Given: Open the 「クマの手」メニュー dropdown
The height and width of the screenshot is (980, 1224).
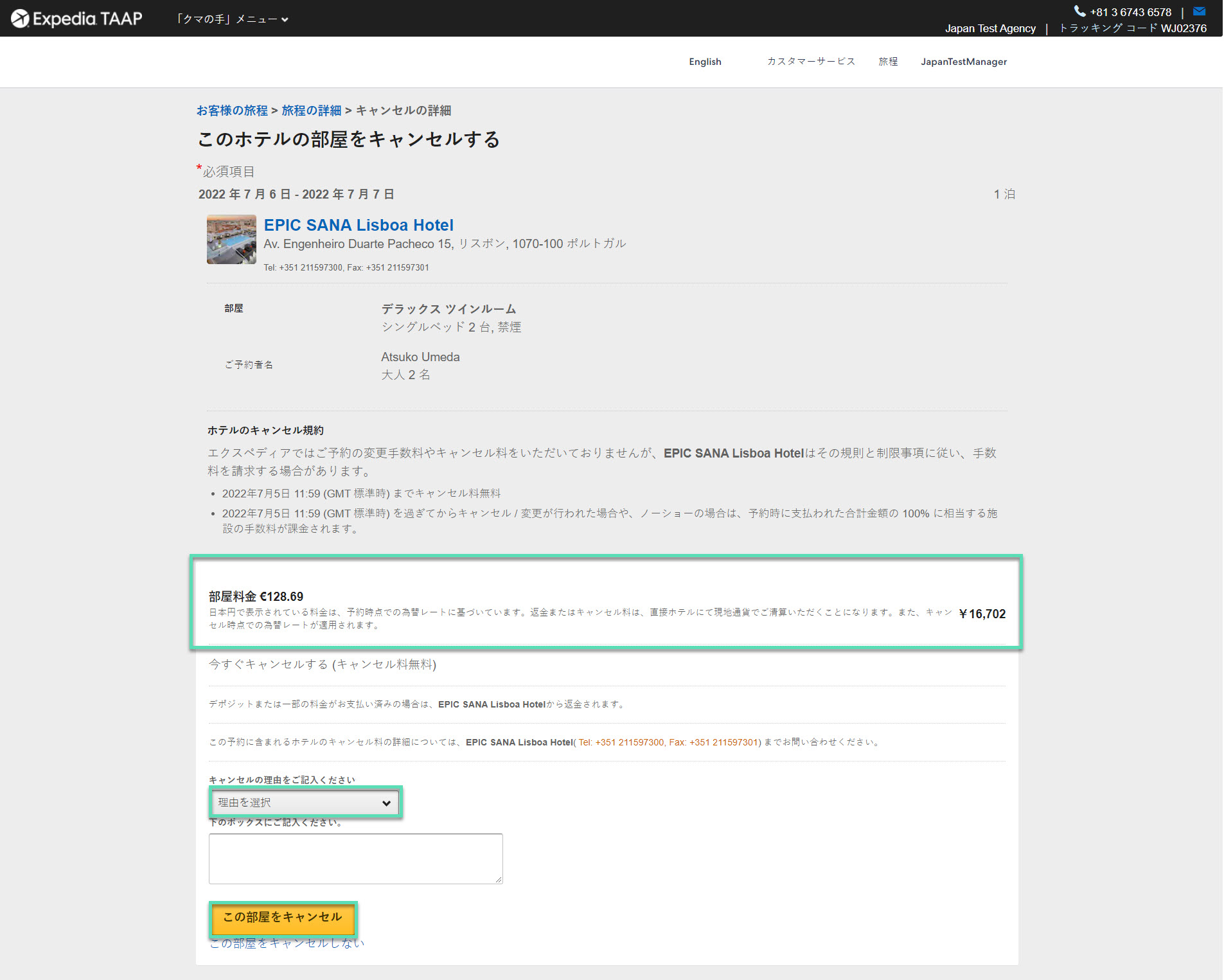Looking at the screenshot, I should pos(233,19).
